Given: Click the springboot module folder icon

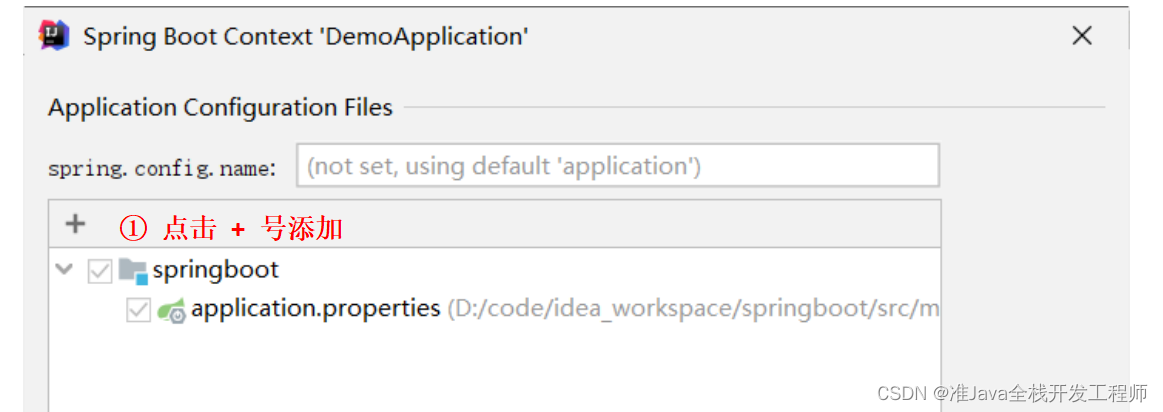Looking at the screenshot, I should click(x=132, y=270).
